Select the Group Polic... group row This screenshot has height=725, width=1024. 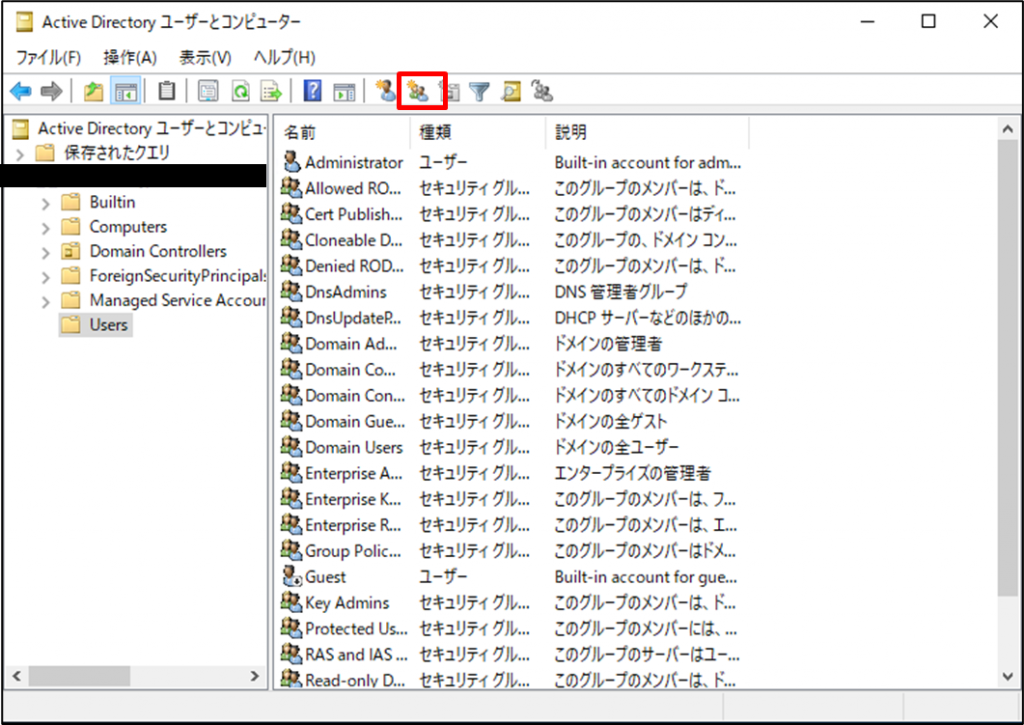tap(511, 550)
